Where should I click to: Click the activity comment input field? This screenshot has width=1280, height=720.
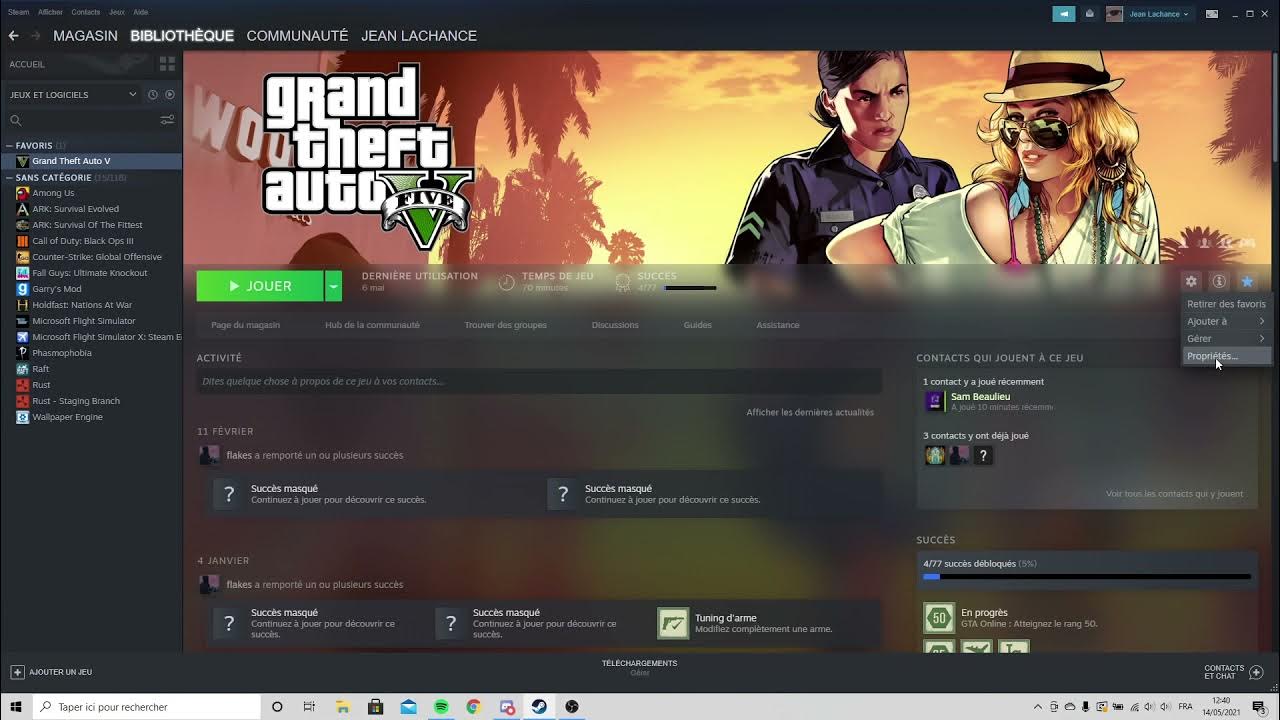point(539,381)
